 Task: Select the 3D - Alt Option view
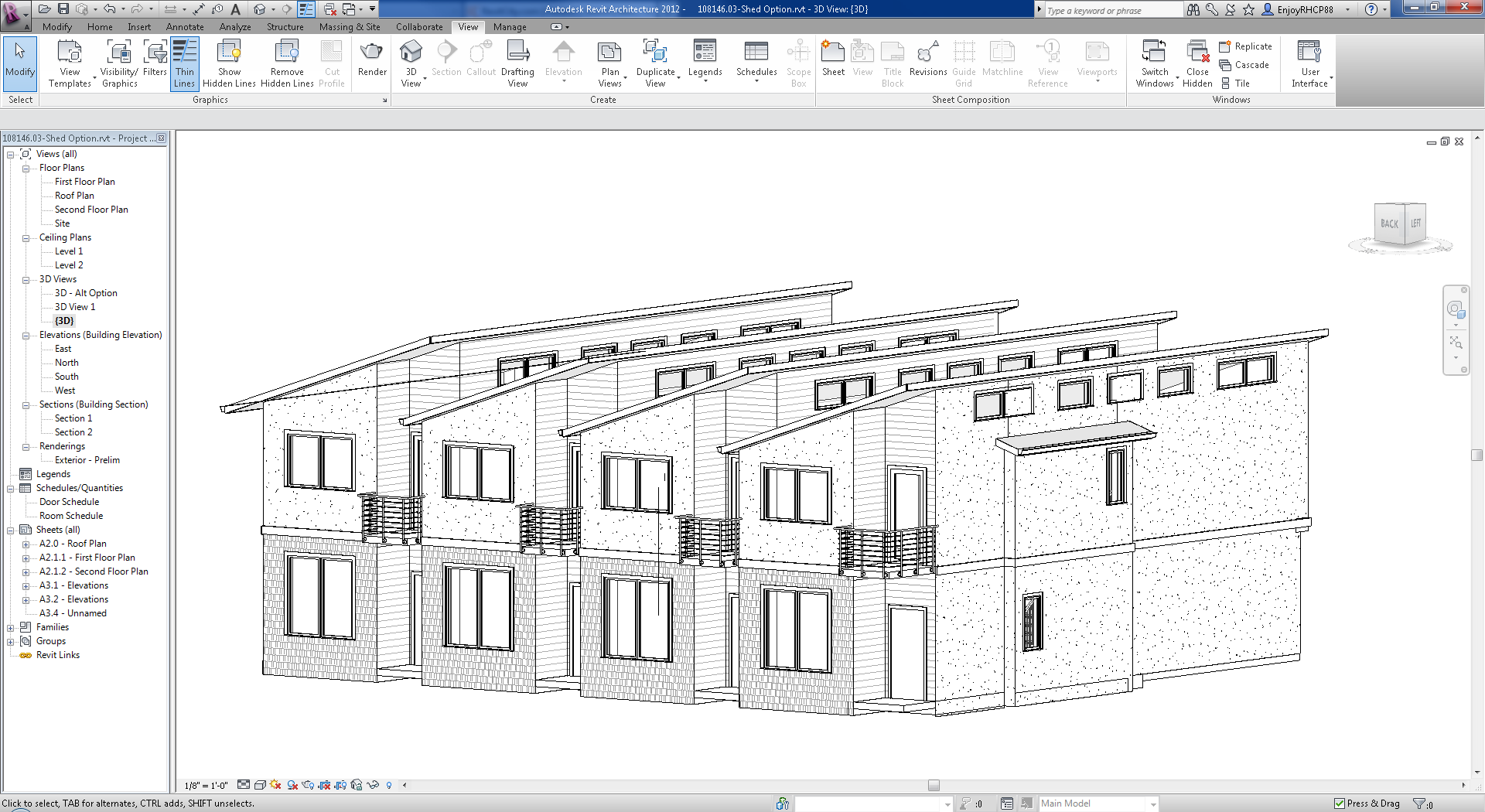pyautogui.click(x=86, y=293)
